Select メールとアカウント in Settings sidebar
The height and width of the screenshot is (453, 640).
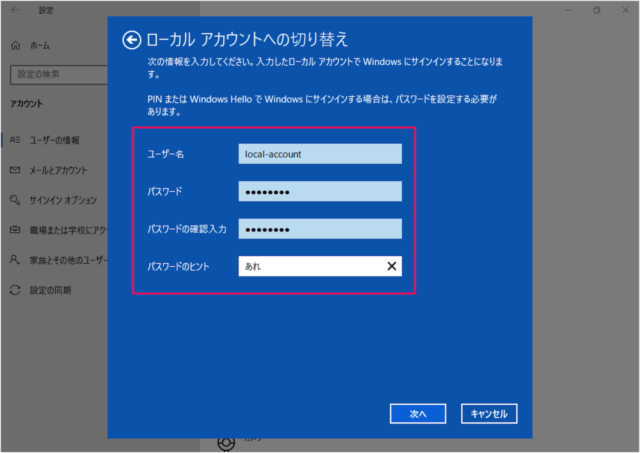point(58,170)
